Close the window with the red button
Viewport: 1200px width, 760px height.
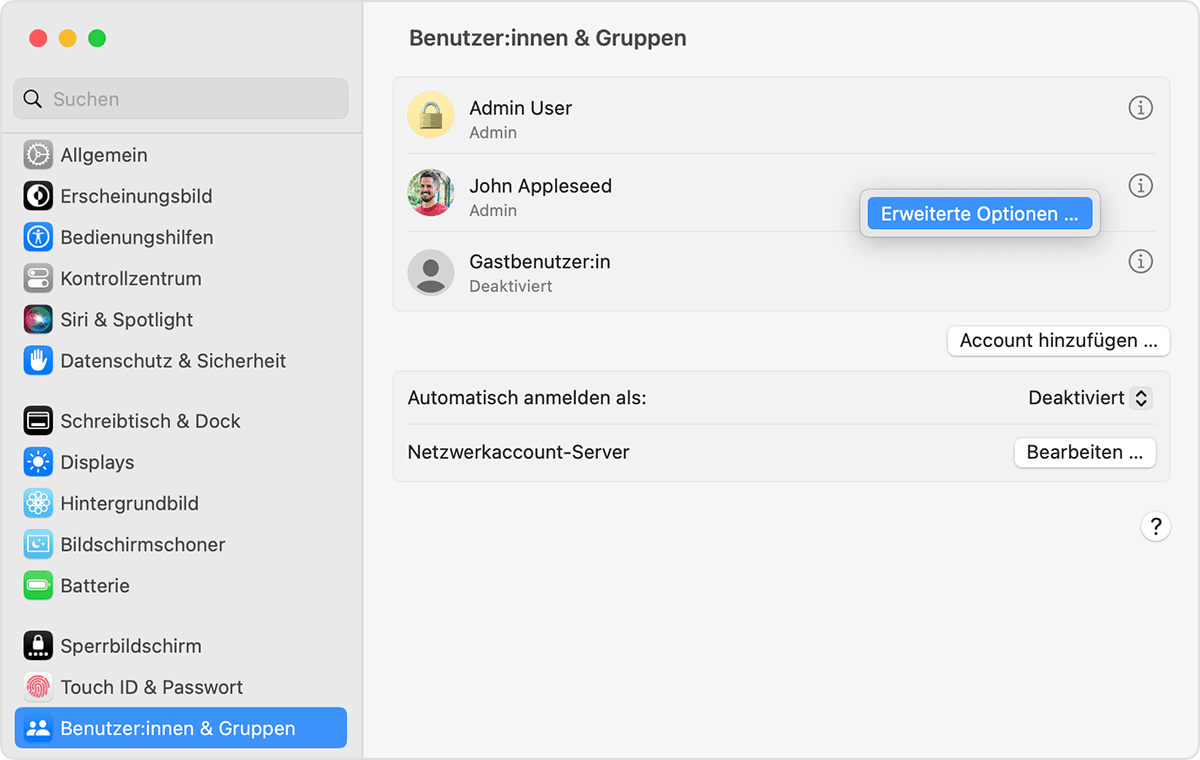[38, 38]
